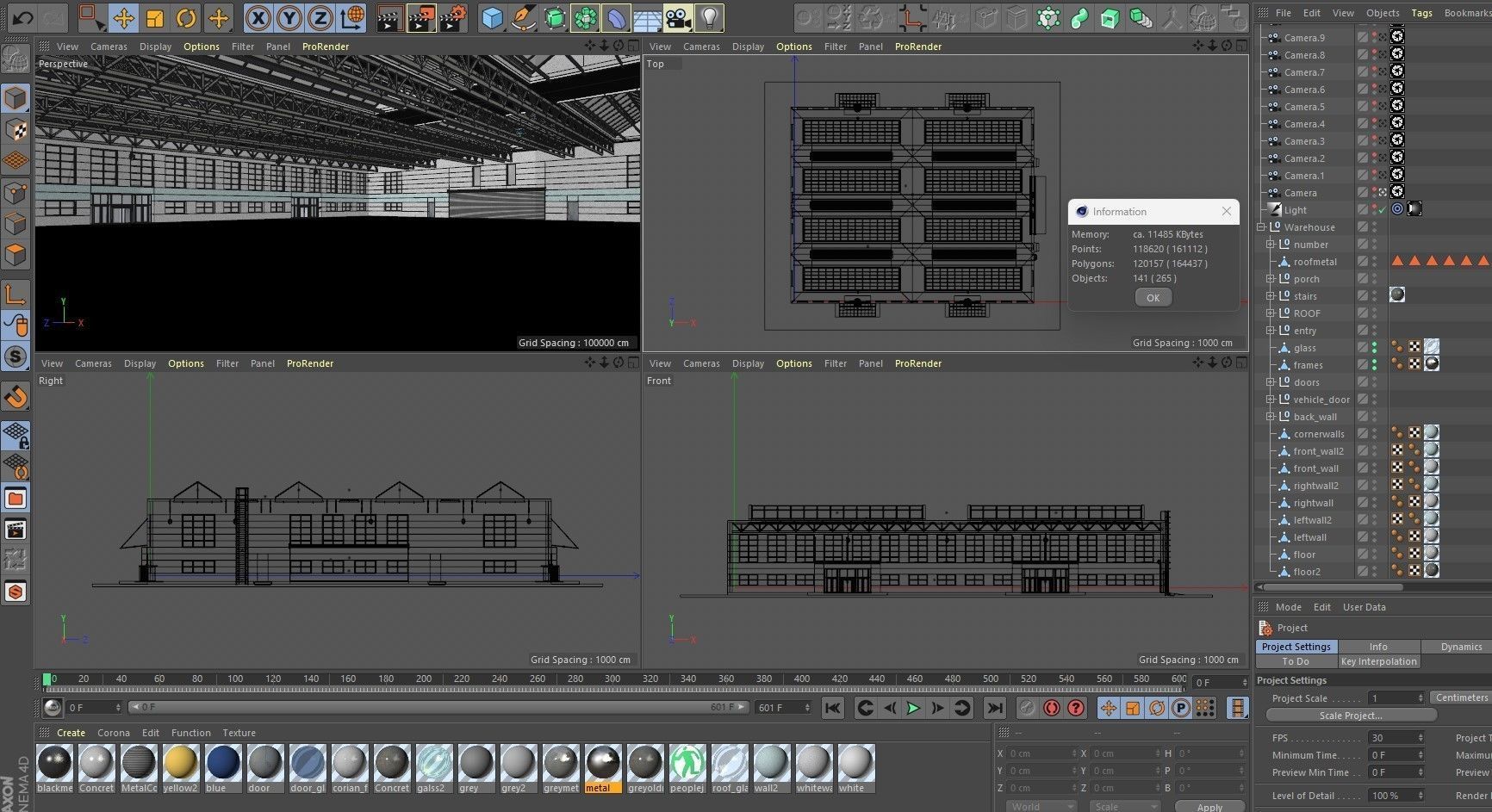Toggle the Light object's enable checkmark
This screenshot has width=1492, height=812.
click(1382, 209)
